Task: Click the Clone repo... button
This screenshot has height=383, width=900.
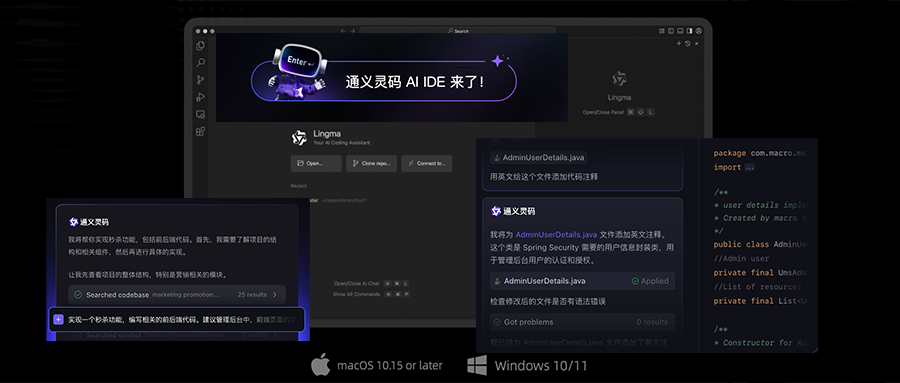Action: [x=371, y=163]
